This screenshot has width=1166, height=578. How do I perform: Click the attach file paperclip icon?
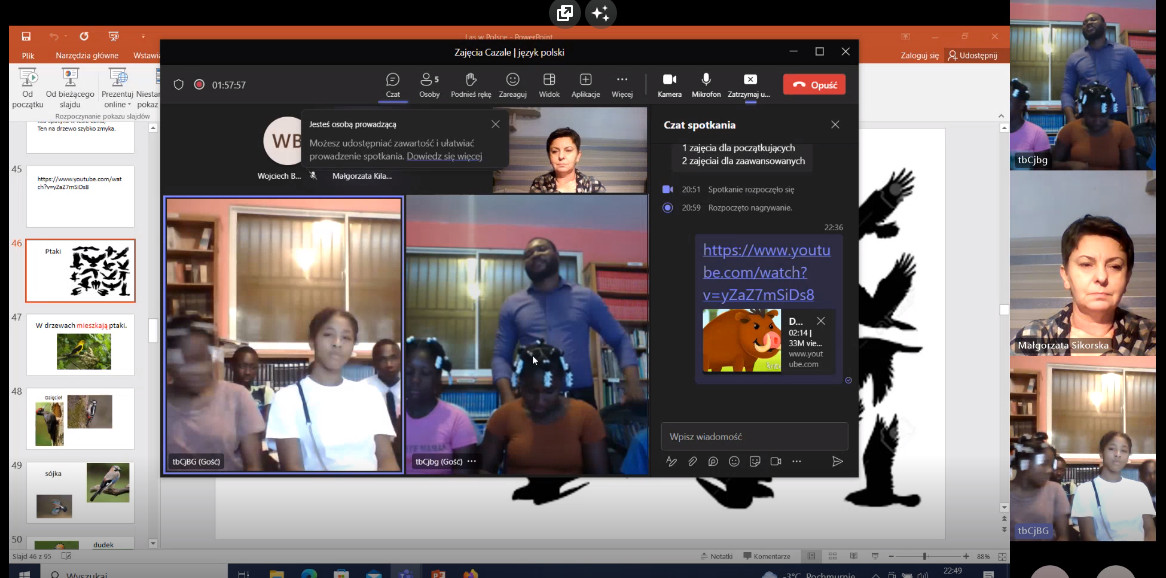[692, 461]
